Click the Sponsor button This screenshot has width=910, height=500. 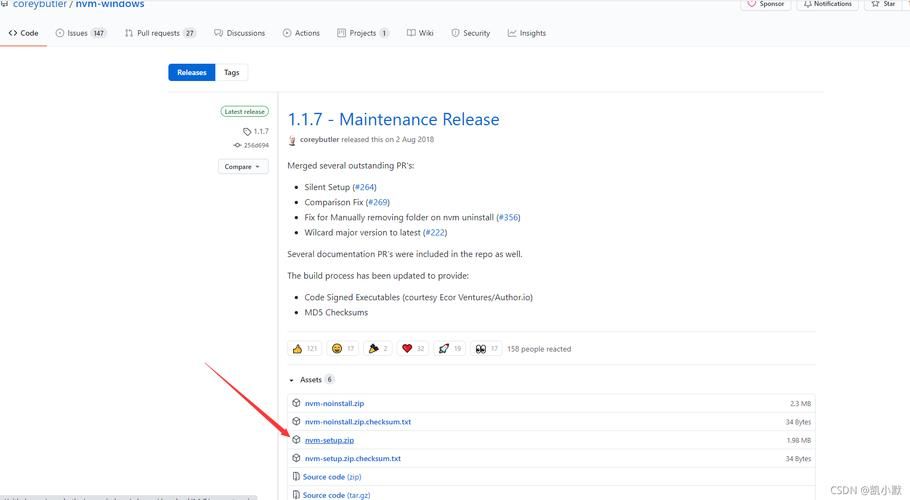765,4
